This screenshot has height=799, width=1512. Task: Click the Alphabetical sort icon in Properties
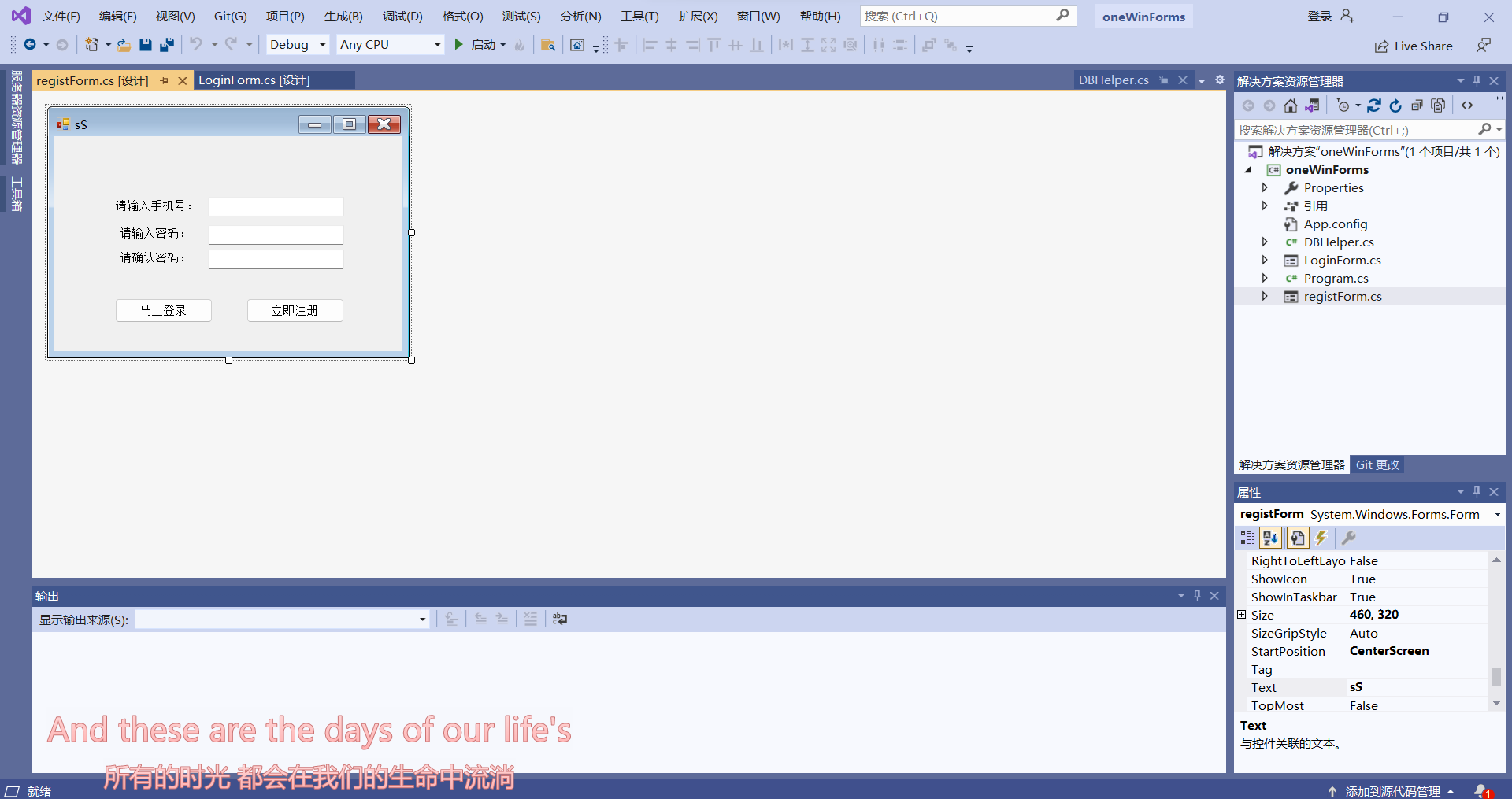pos(1270,538)
